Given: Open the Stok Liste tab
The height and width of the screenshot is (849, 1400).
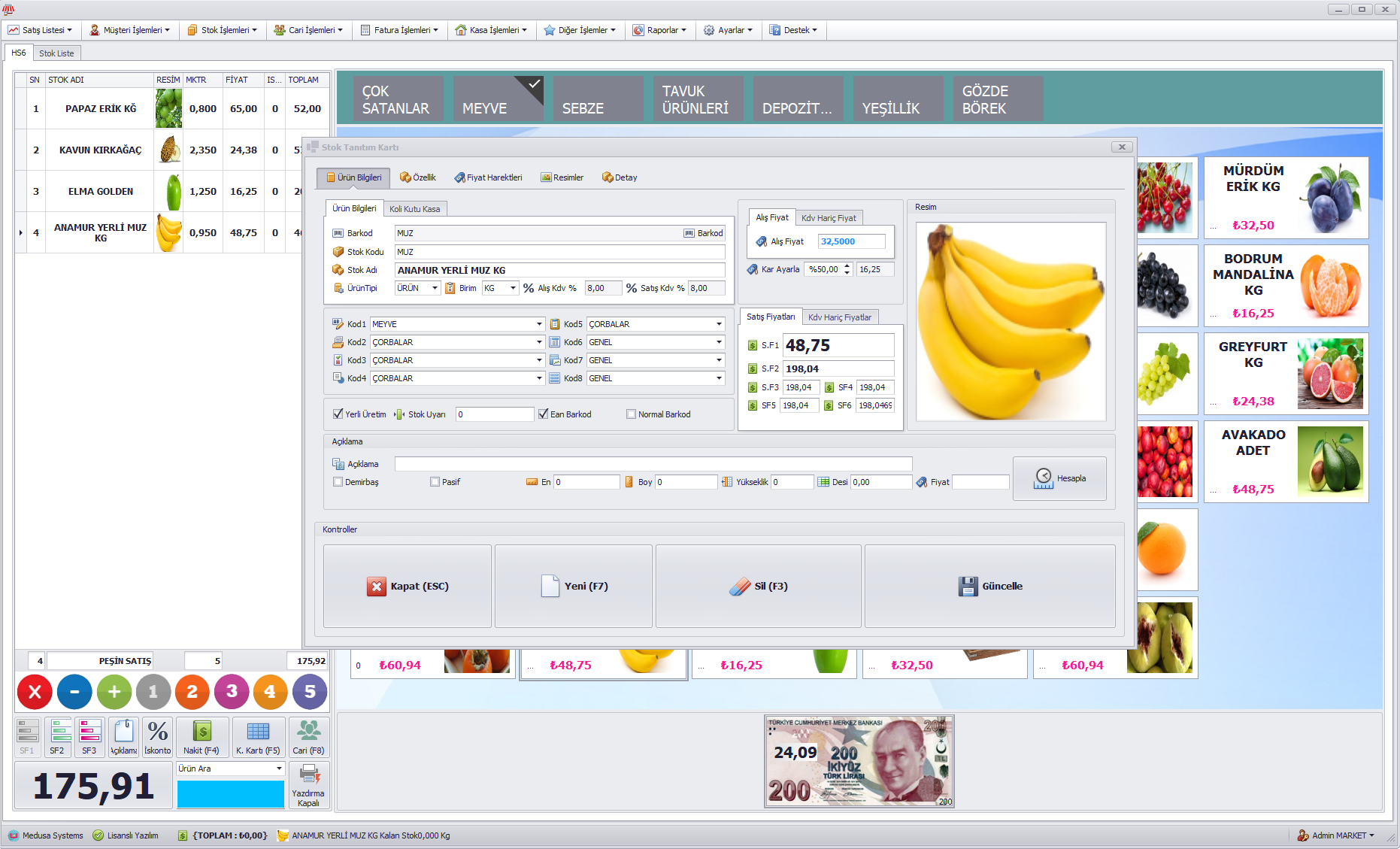Looking at the screenshot, I should point(56,53).
